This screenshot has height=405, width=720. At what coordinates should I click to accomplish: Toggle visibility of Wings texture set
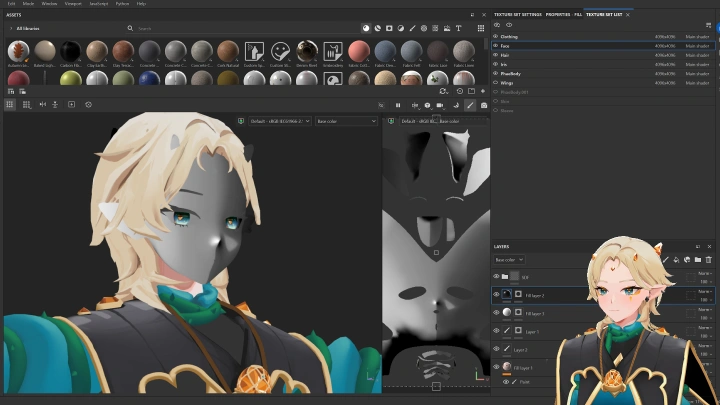coord(495,83)
